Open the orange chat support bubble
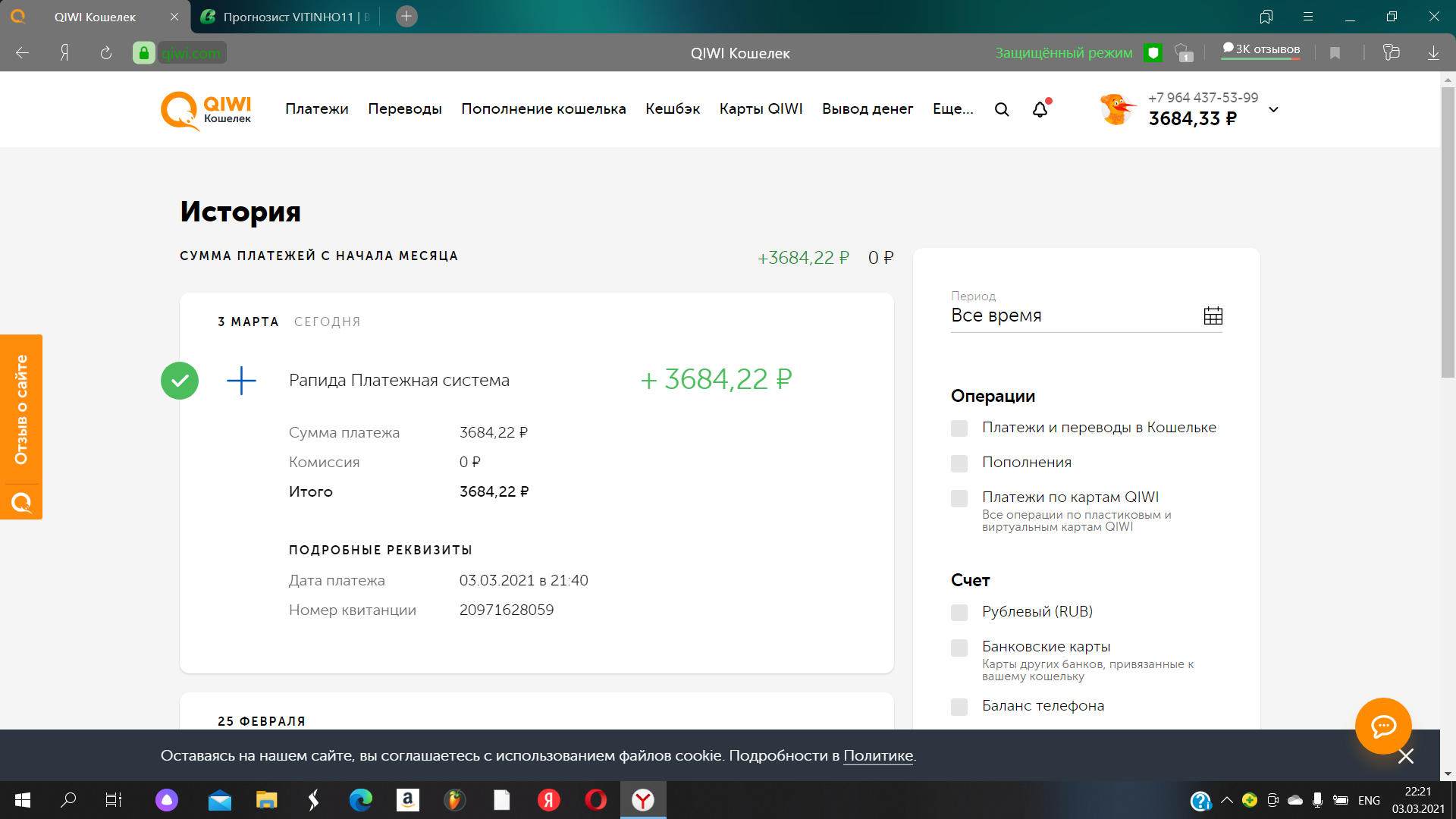Viewport: 1456px width, 819px height. 1383,726
